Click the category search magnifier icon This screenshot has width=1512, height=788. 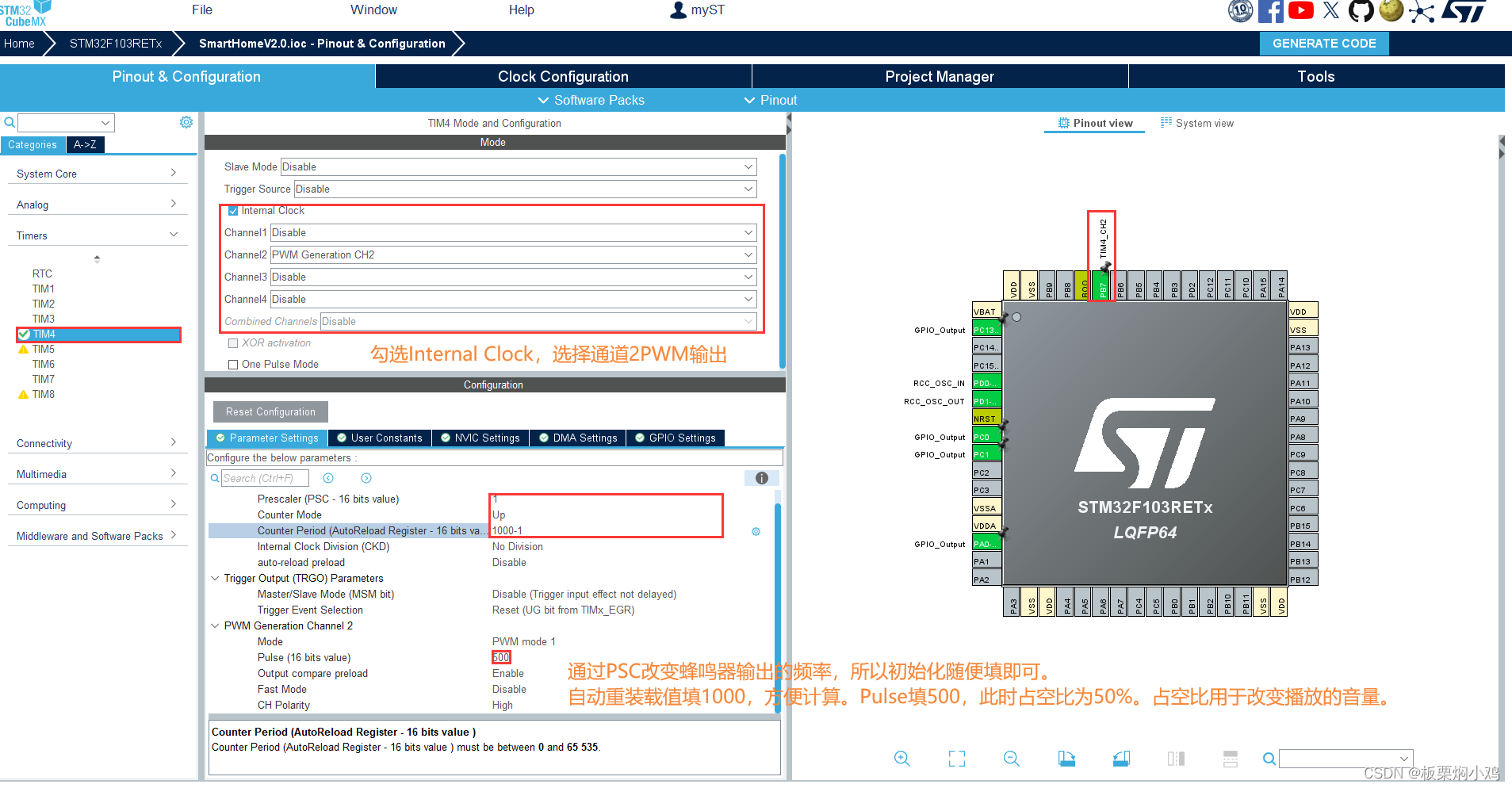[10, 122]
